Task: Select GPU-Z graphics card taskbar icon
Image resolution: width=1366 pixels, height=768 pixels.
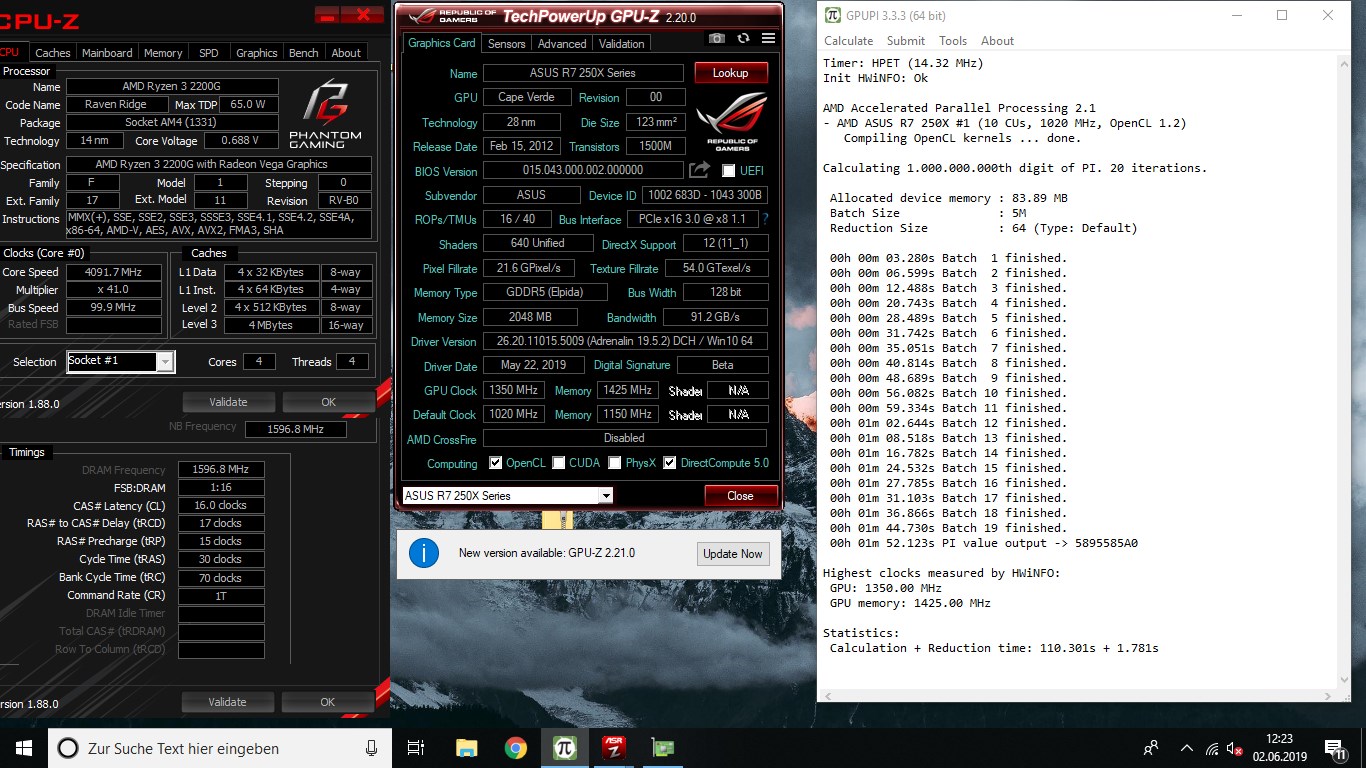Action: point(662,747)
